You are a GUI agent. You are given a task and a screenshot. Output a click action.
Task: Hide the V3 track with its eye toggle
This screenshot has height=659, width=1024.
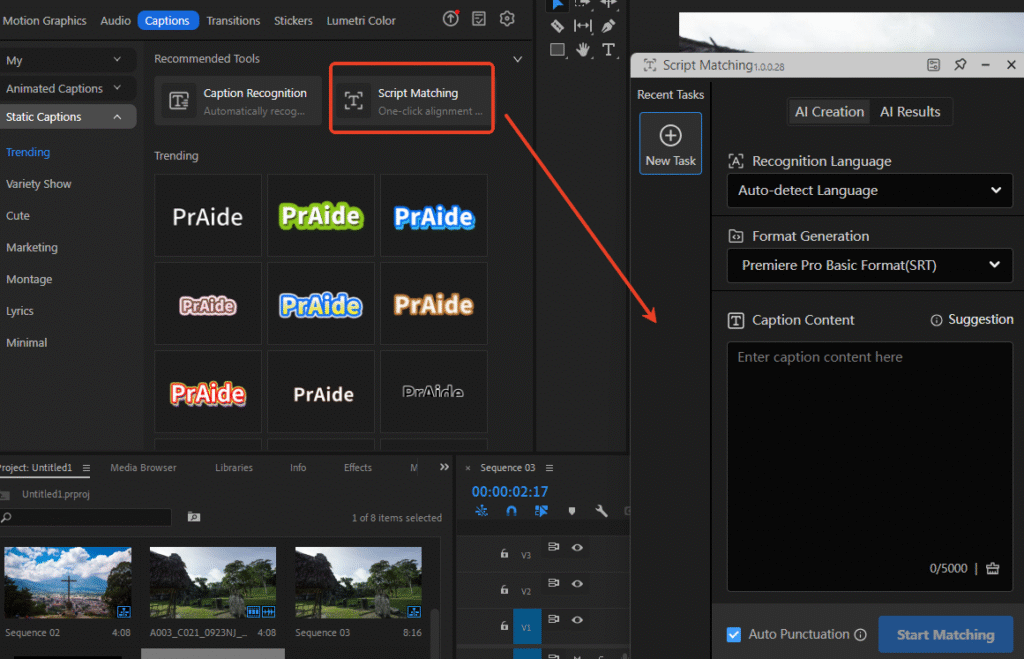[x=578, y=549]
